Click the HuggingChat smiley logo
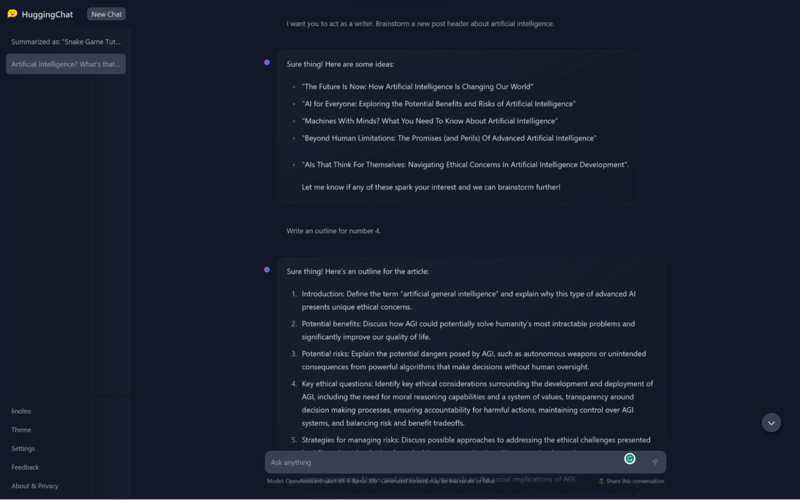Image resolution: width=800 pixels, height=500 pixels. pyautogui.click(x=12, y=14)
